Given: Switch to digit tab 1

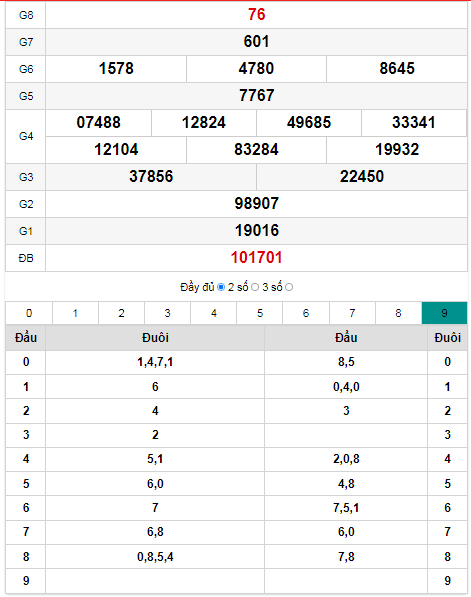Looking at the screenshot, I should [75, 313].
